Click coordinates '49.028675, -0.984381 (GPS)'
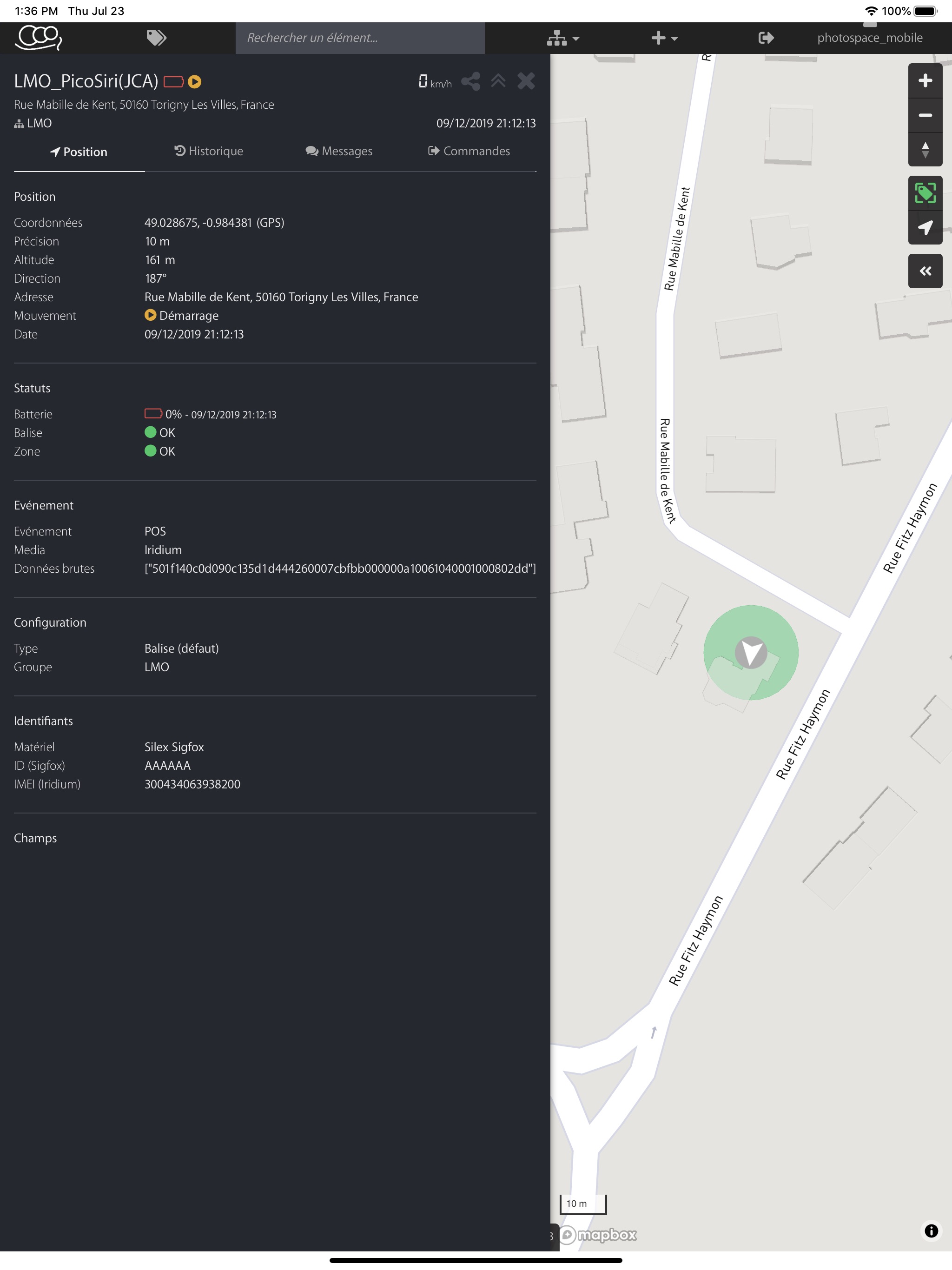 214,223
